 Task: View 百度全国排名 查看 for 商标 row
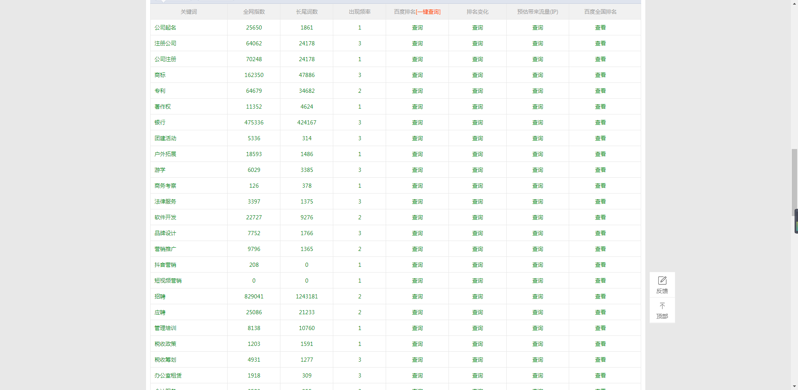[601, 75]
